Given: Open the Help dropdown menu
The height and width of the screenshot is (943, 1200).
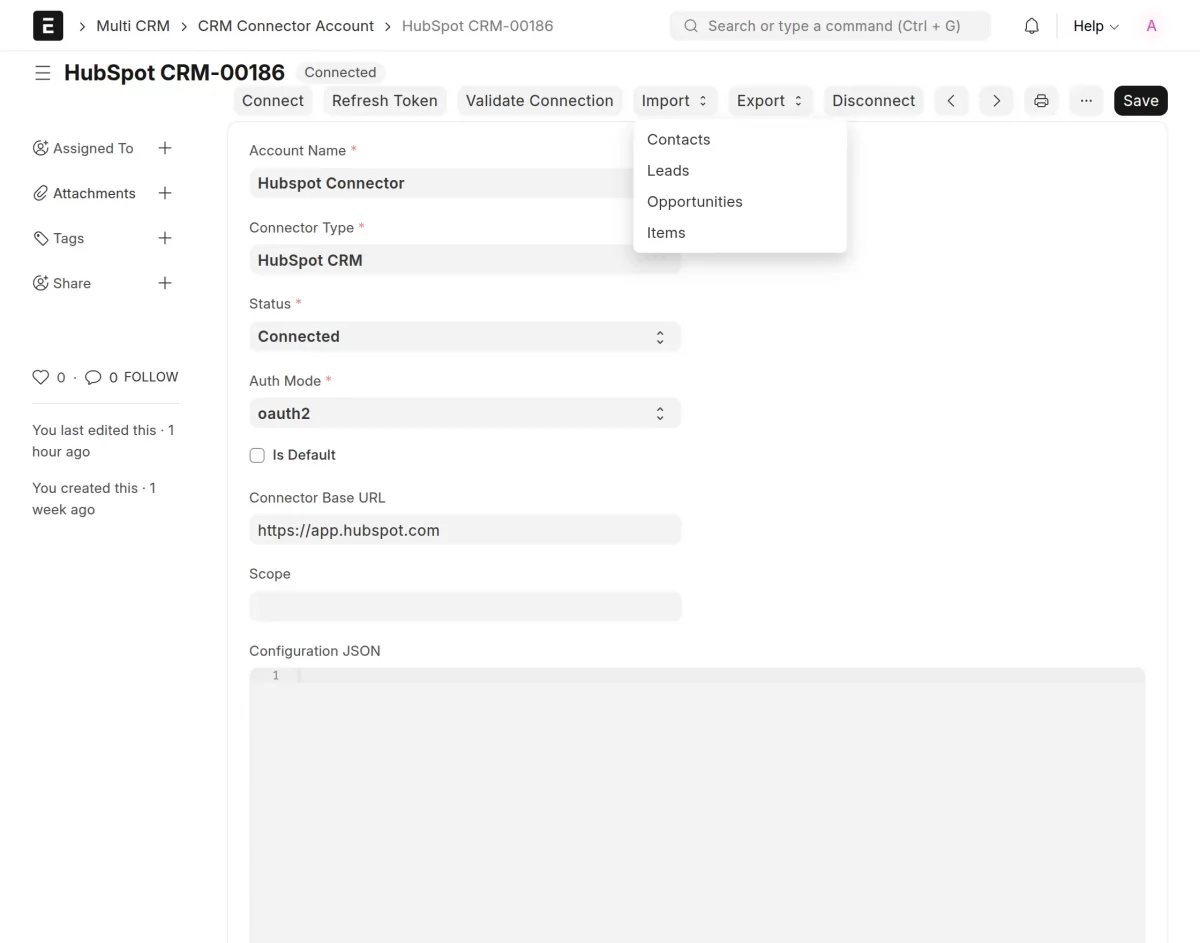Looking at the screenshot, I should click(x=1096, y=26).
